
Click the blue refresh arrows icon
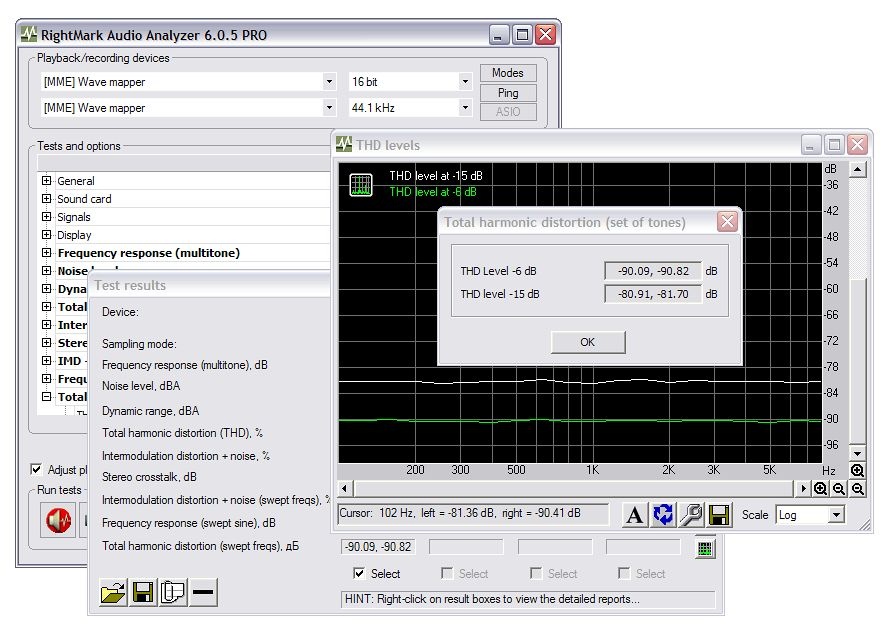[663, 515]
